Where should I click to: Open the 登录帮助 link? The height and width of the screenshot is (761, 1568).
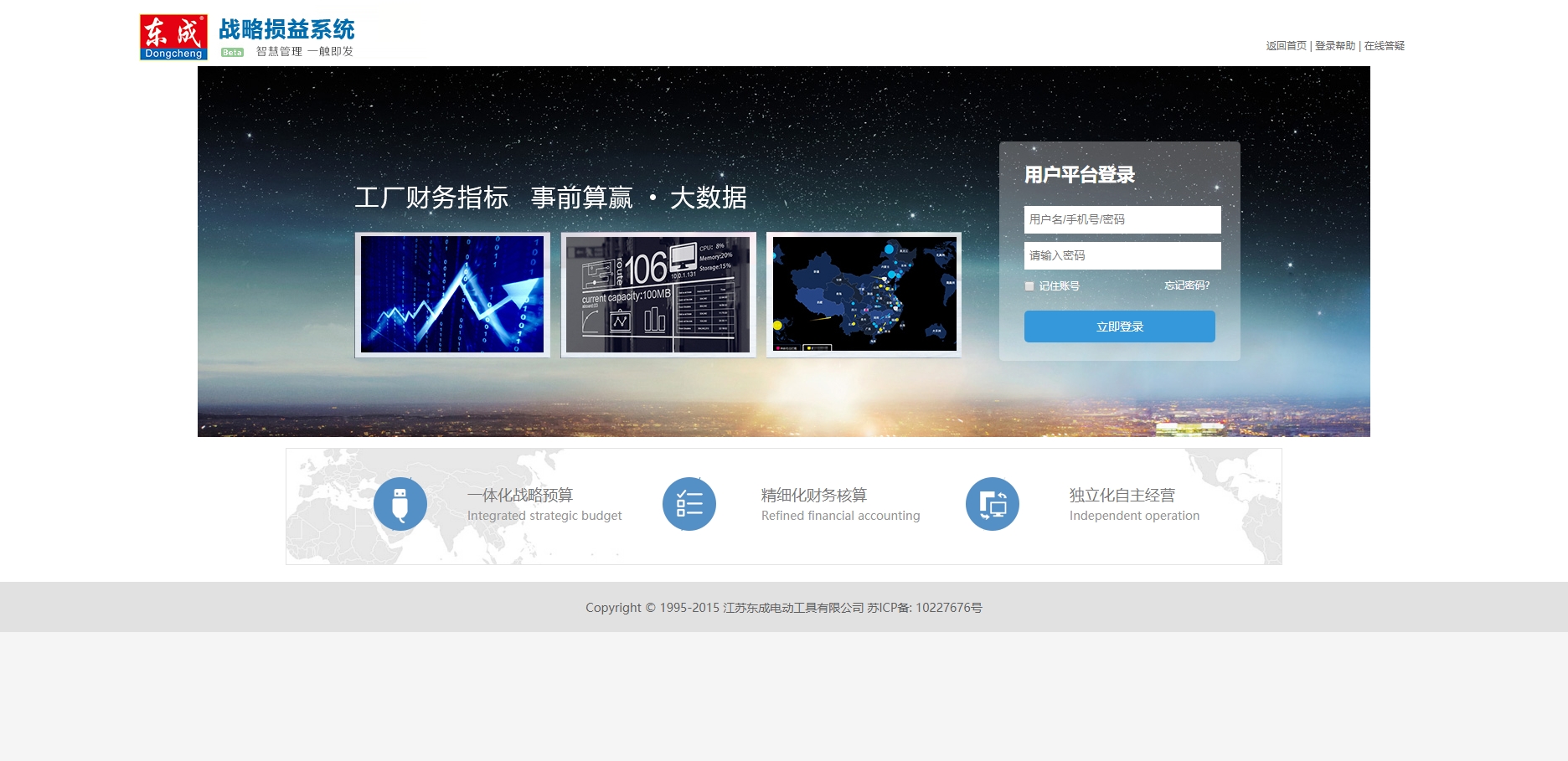[1335, 46]
